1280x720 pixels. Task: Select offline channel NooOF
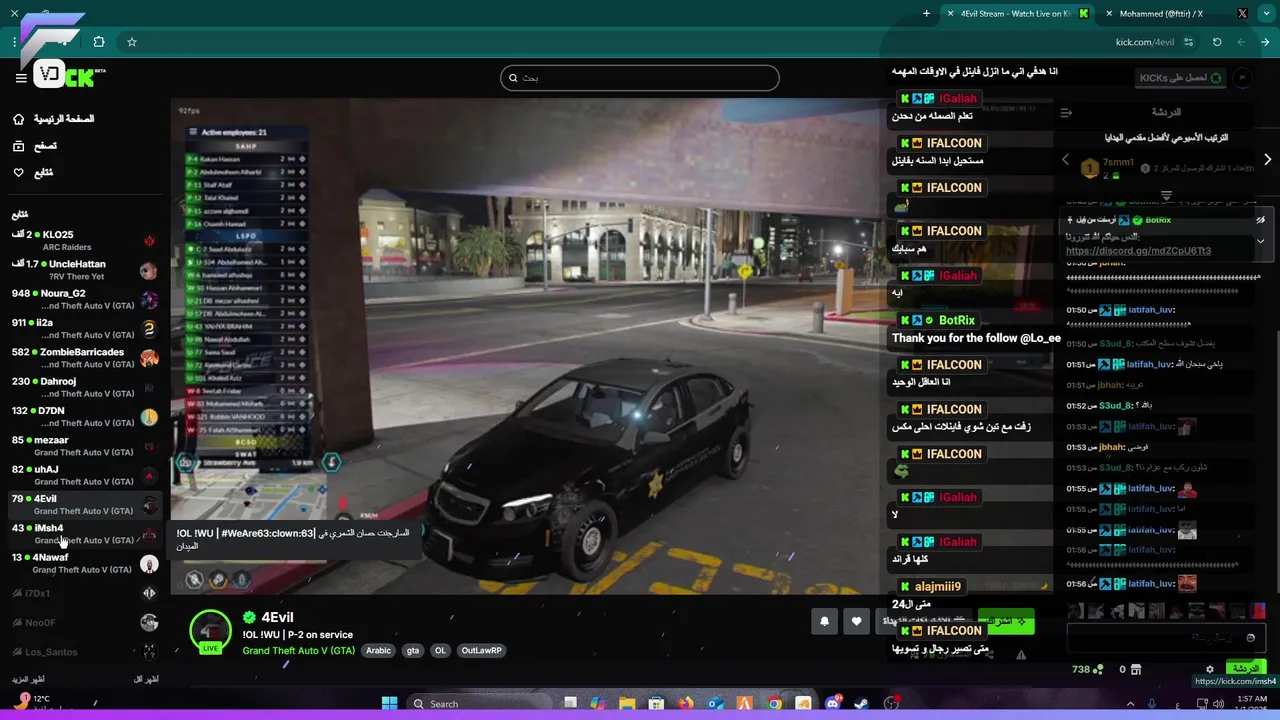pos(85,623)
